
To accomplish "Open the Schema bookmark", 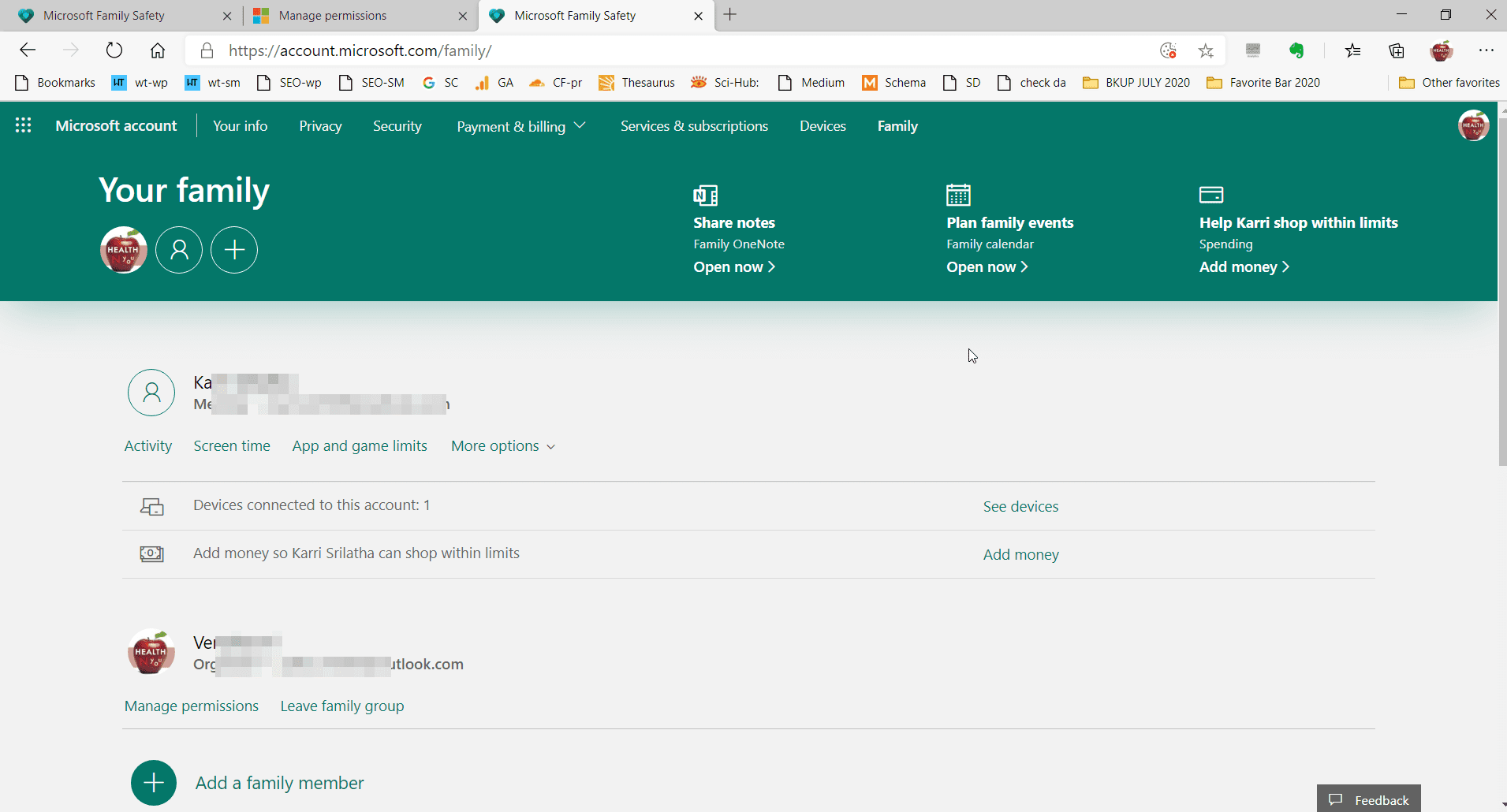I will tap(893, 83).
